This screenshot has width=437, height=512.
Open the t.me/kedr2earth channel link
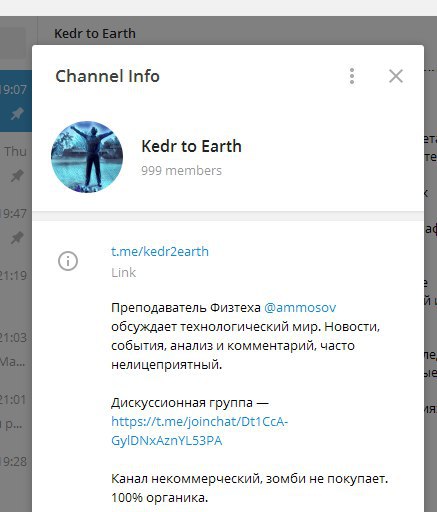(x=160, y=251)
